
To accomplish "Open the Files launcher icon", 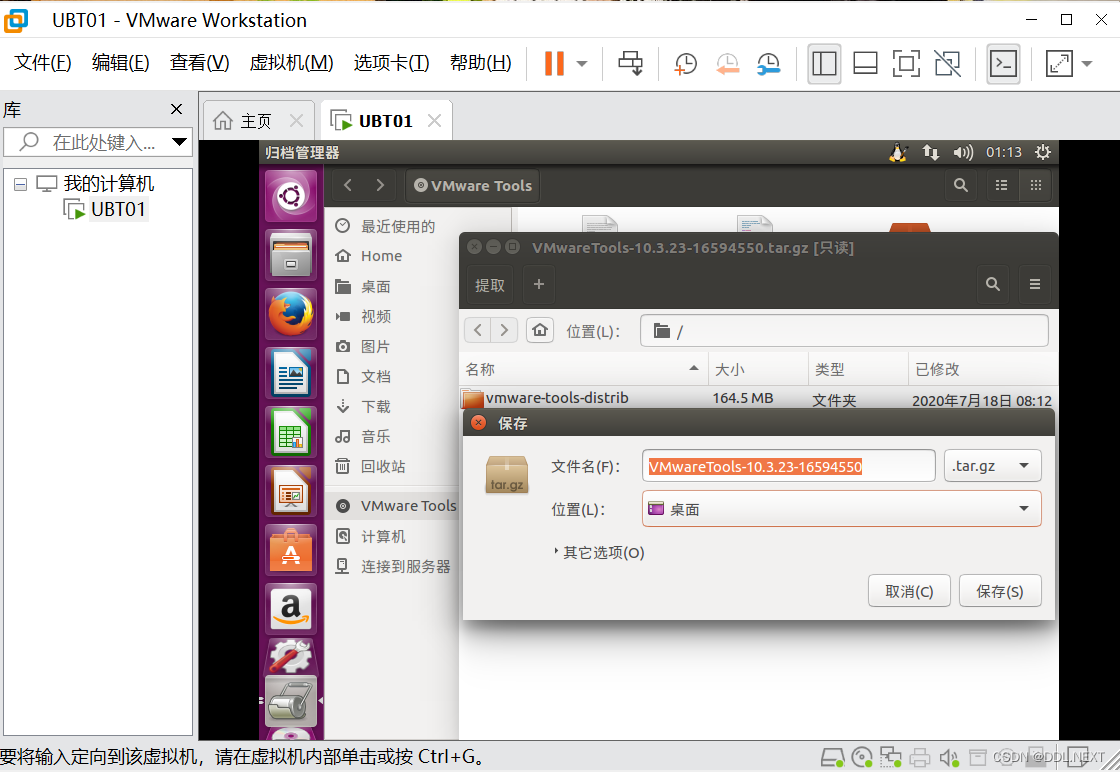I will pos(291,254).
